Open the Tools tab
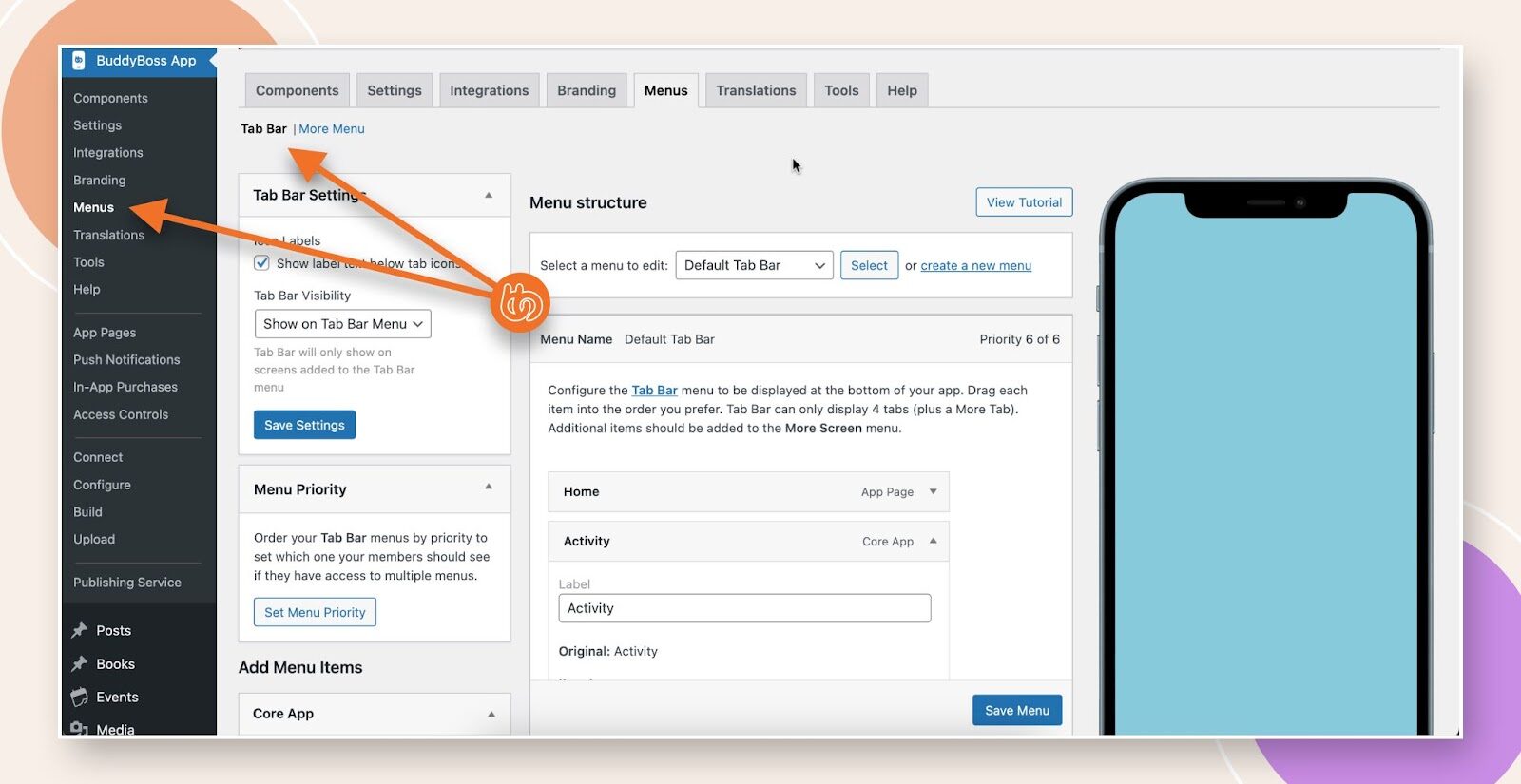Screen dimensions: 1521x784 pyautogui.click(x=841, y=90)
